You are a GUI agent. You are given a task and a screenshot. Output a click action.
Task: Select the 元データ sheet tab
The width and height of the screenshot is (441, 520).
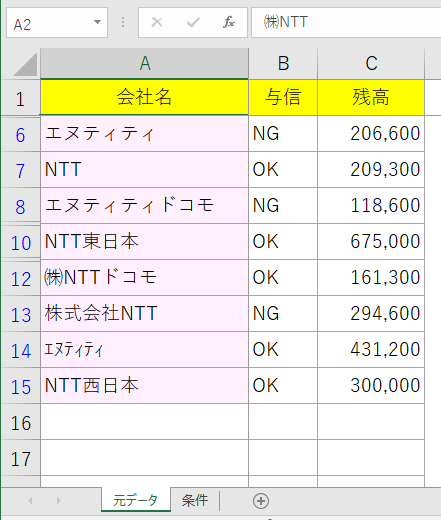[x=136, y=500]
